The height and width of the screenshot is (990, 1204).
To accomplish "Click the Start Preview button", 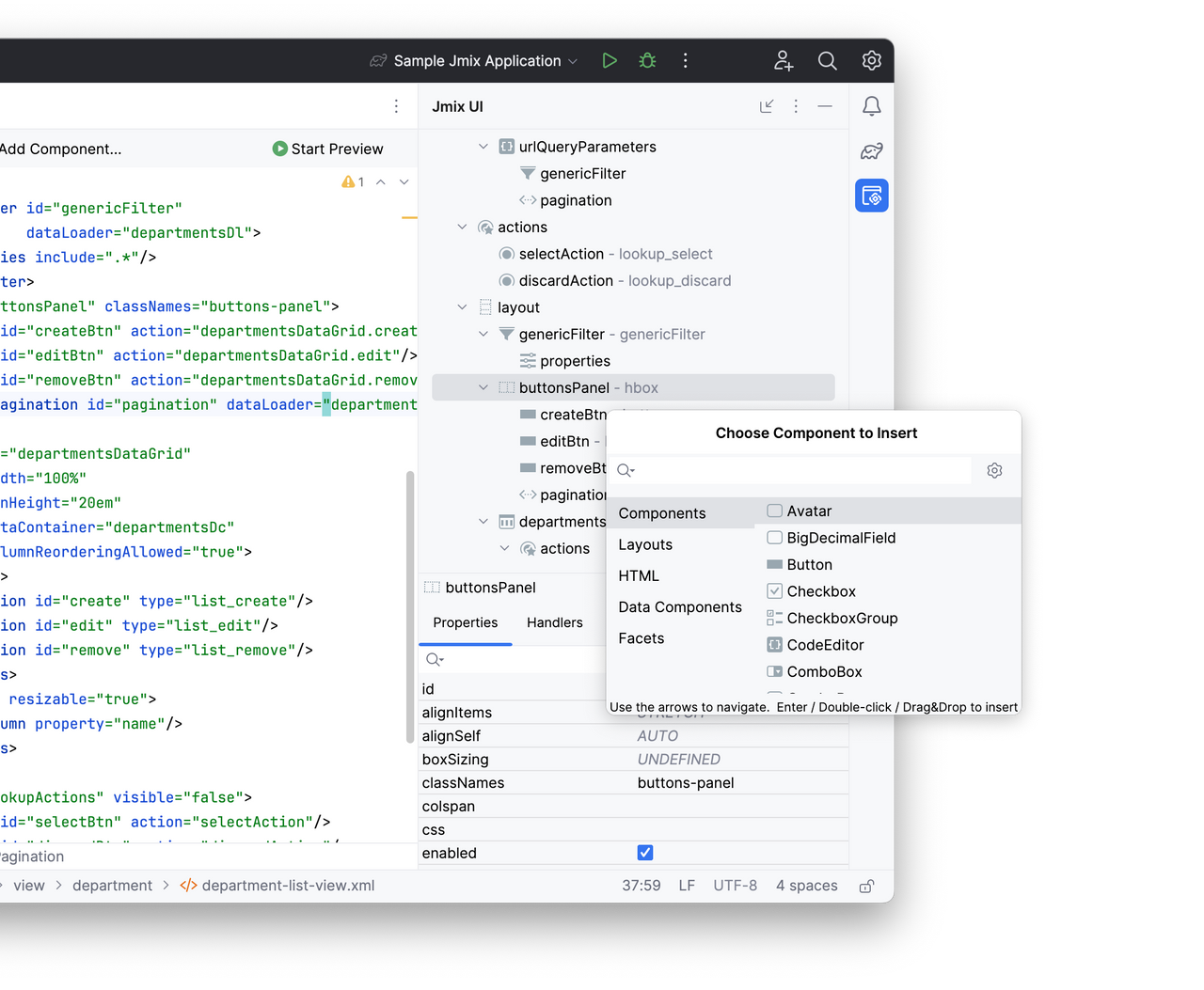I will (x=327, y=148).
